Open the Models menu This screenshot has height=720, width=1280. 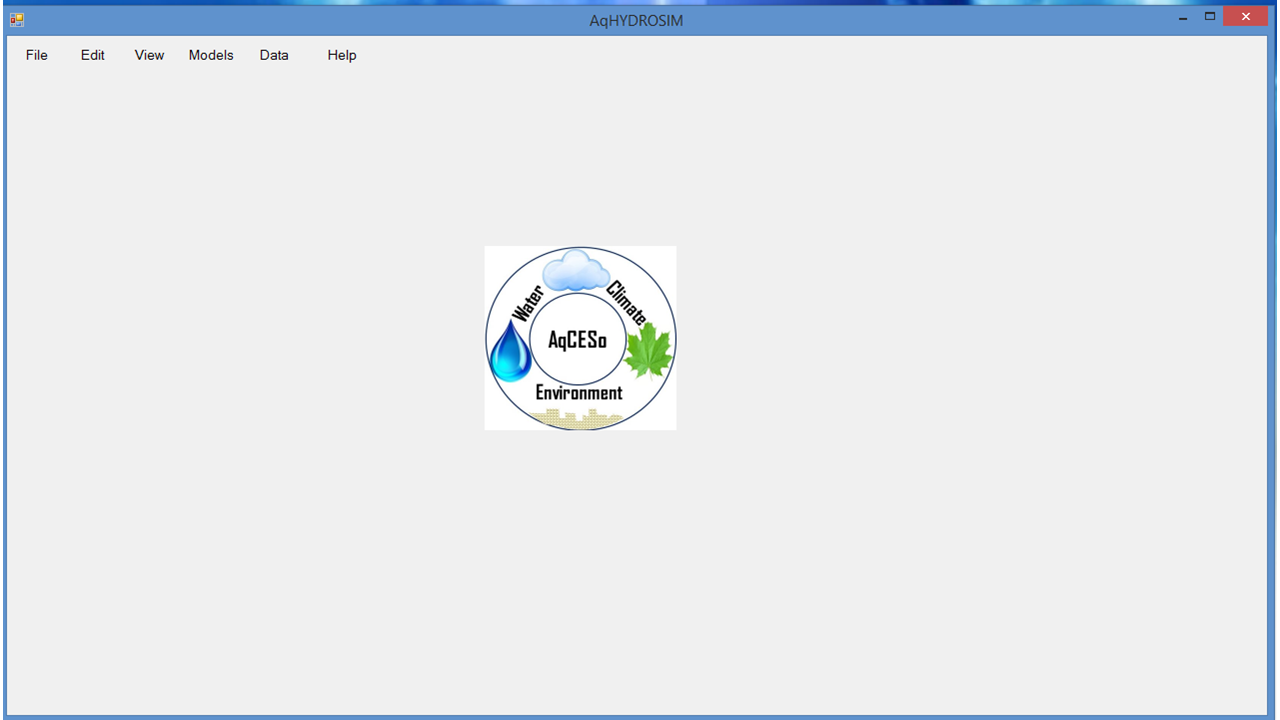point(211,55)
